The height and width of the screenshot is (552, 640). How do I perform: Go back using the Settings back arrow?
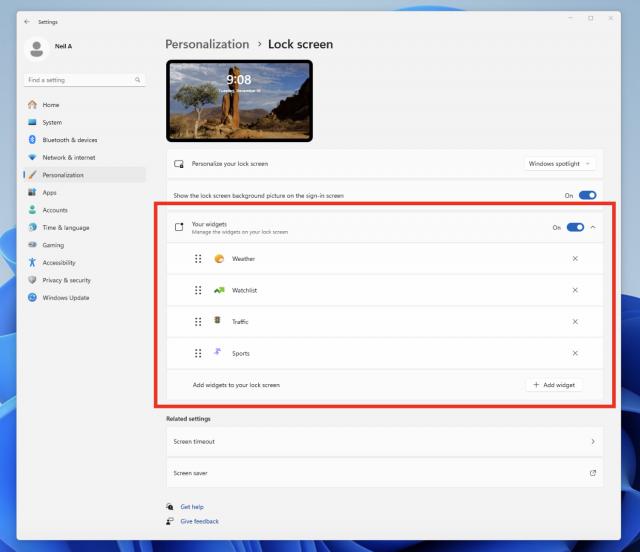26,19
